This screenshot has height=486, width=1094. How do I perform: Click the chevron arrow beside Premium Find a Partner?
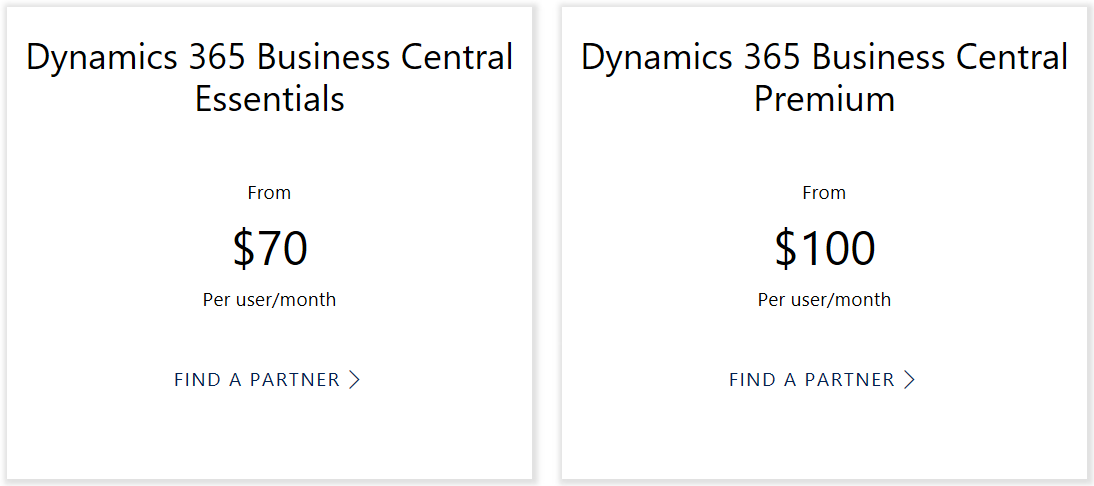pyautogui.click(x=909, y=380)
